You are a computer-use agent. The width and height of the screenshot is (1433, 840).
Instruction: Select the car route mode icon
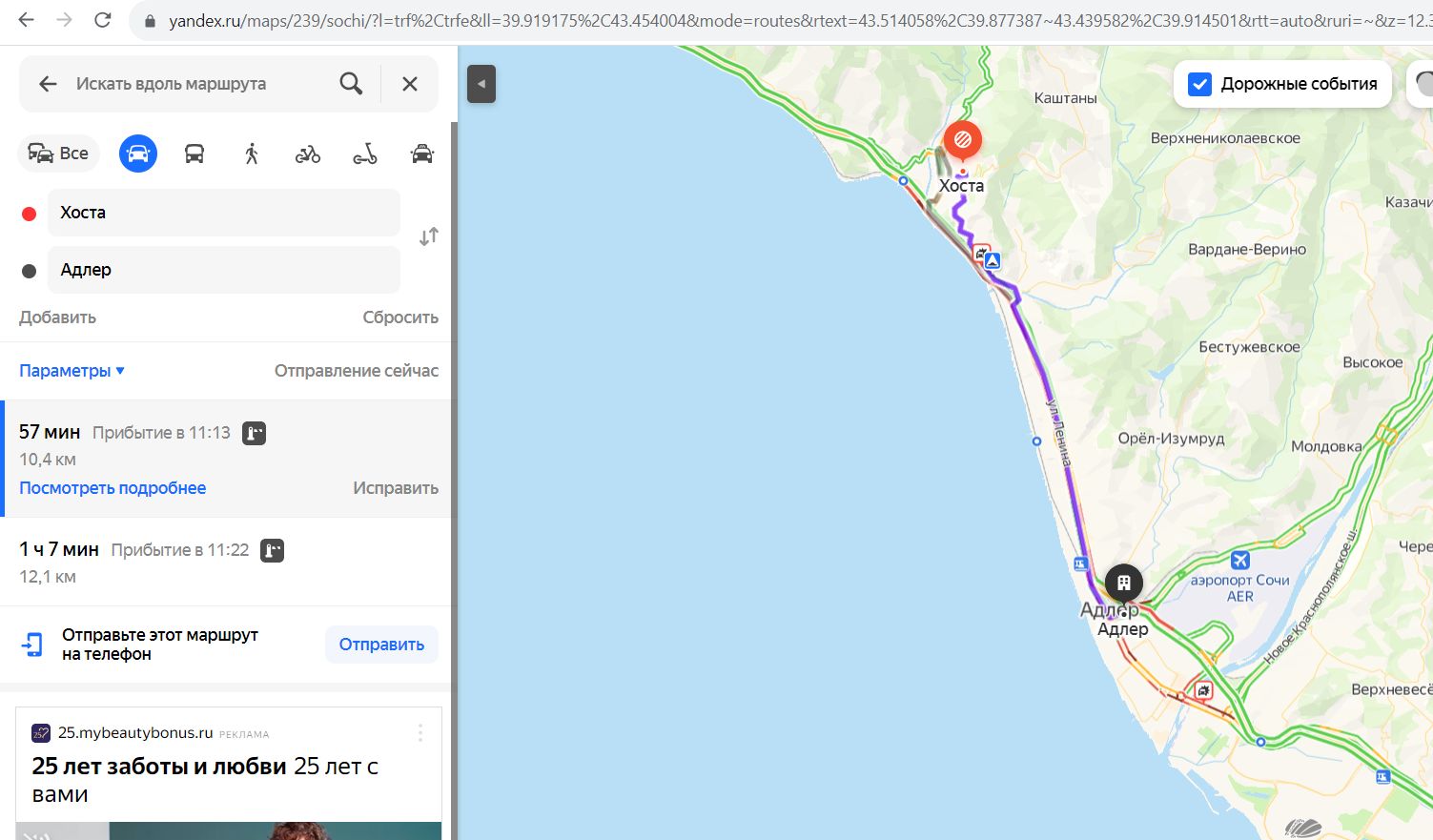(138, 154)
